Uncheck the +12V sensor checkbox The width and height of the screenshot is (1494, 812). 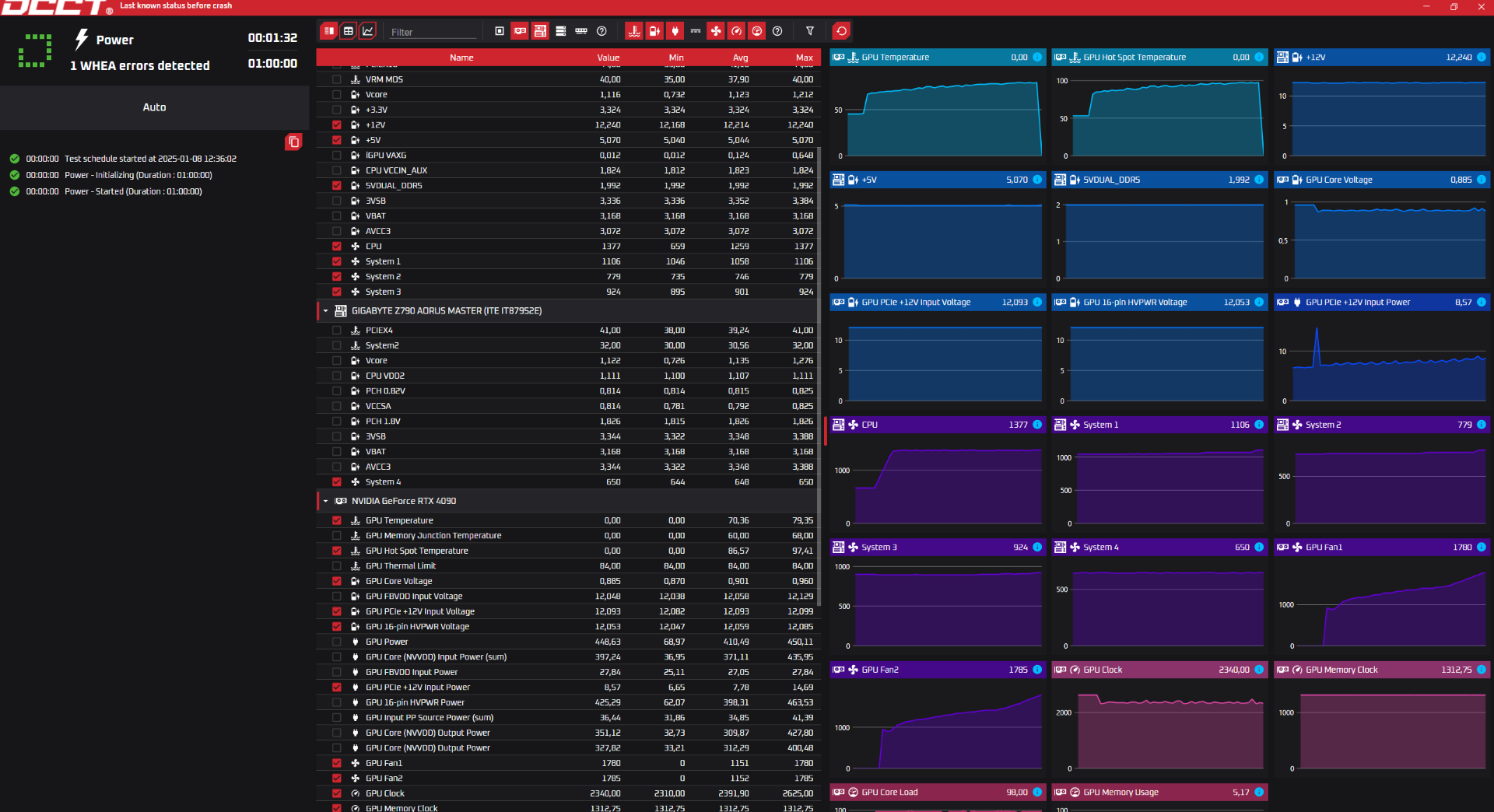click(x=337, y=125)
